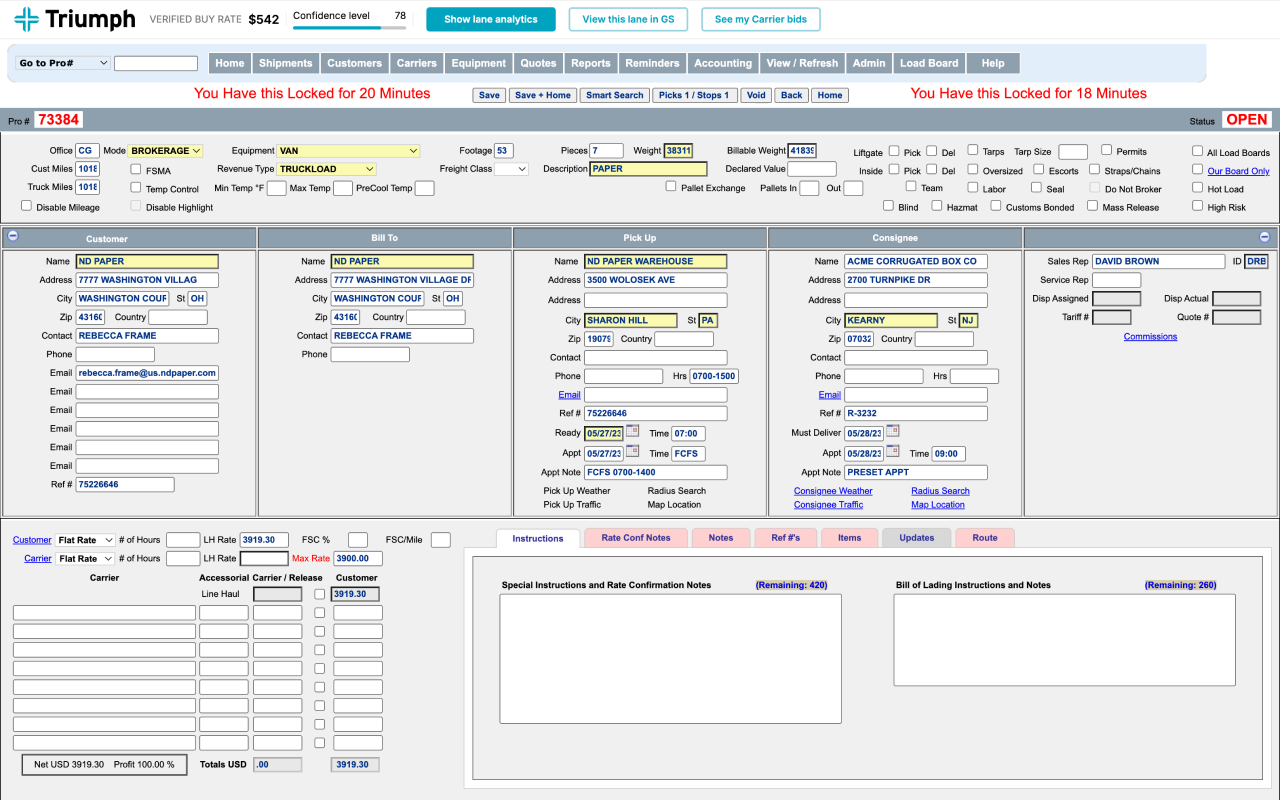1280x800 pixels.
Task: Click the Save + Home button
Action: (543, 95)
